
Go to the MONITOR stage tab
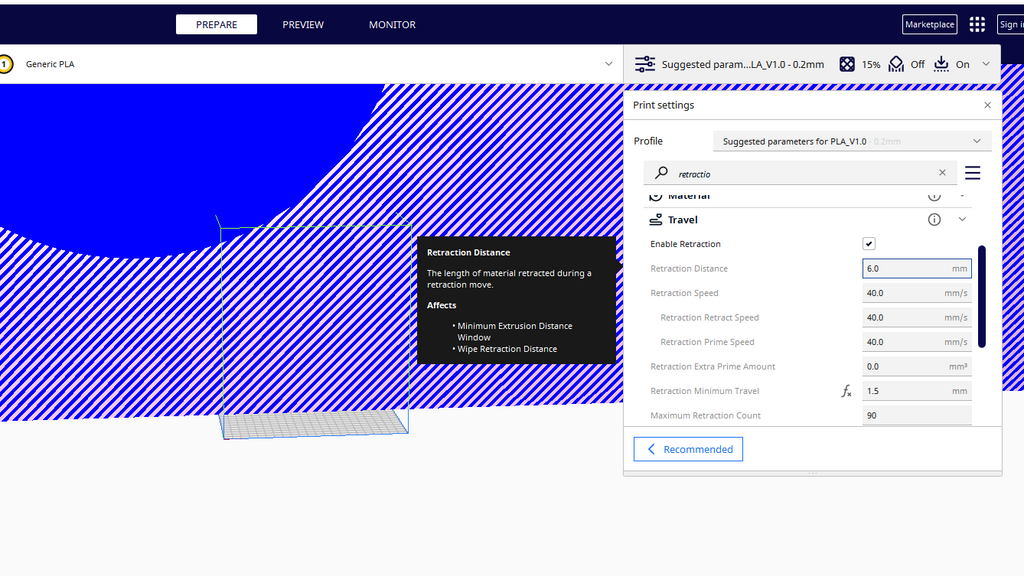coord(392,24)
